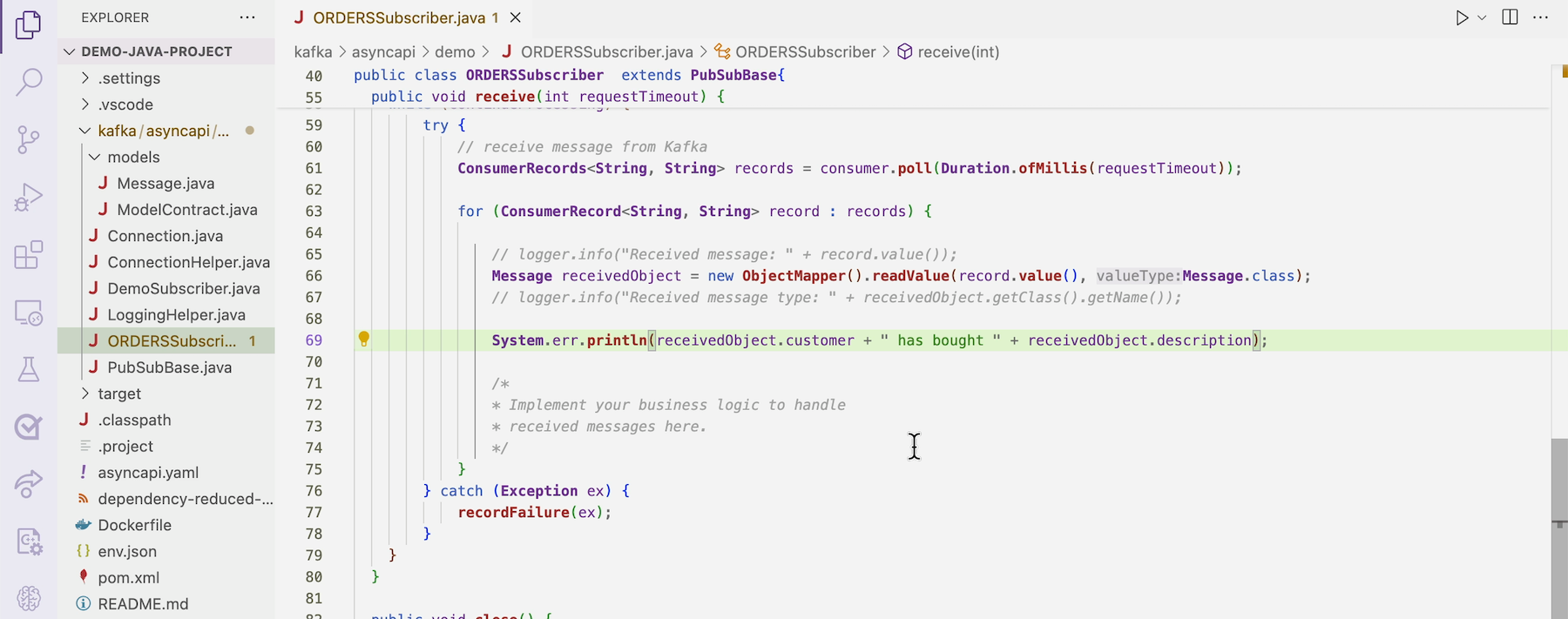This screenshot has width=1568, height=619.
Task: Click receive(int) in the breadcrumb
Action: 957,52
